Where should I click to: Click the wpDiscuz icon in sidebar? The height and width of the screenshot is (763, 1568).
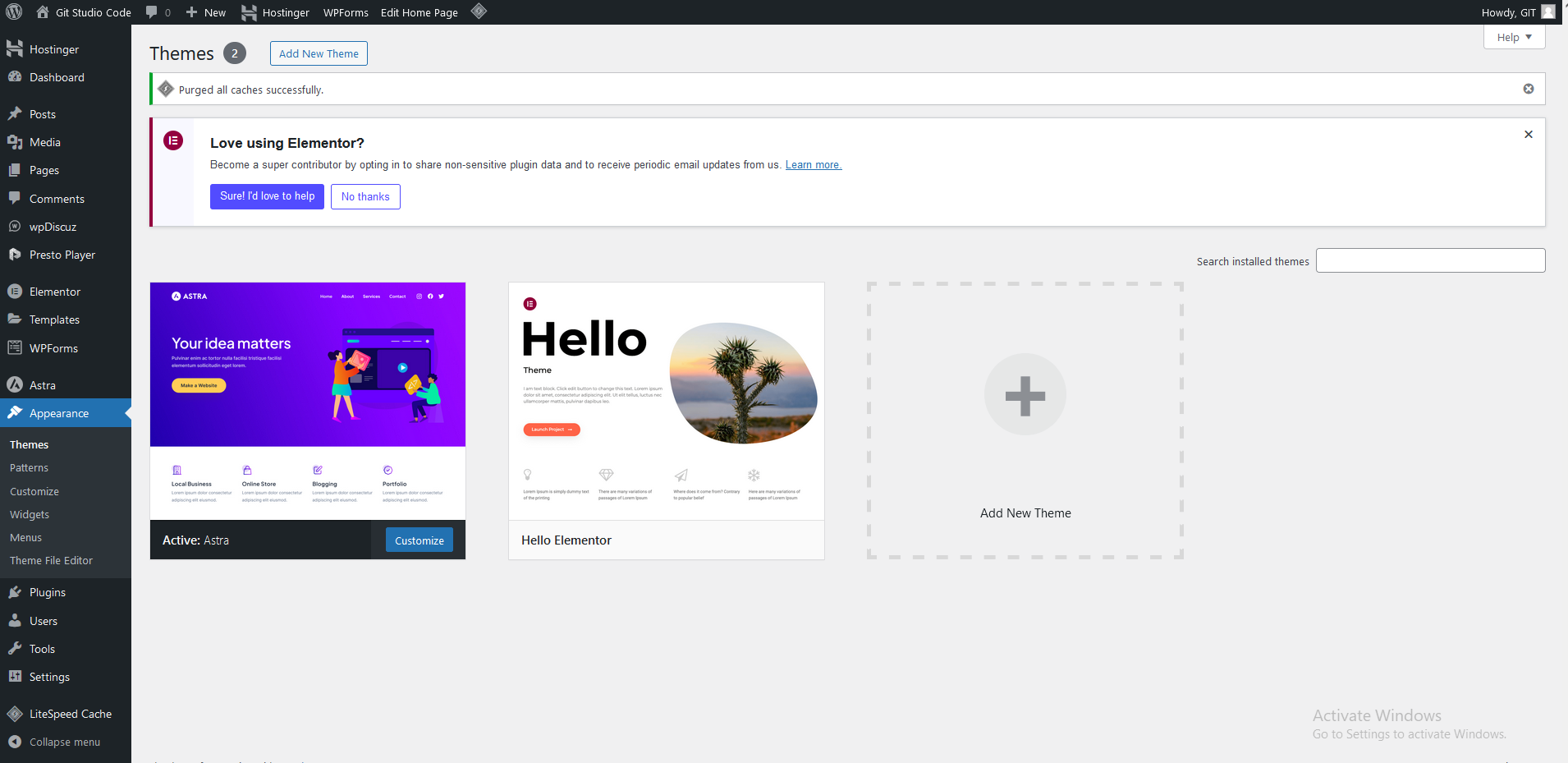point(15,226)
